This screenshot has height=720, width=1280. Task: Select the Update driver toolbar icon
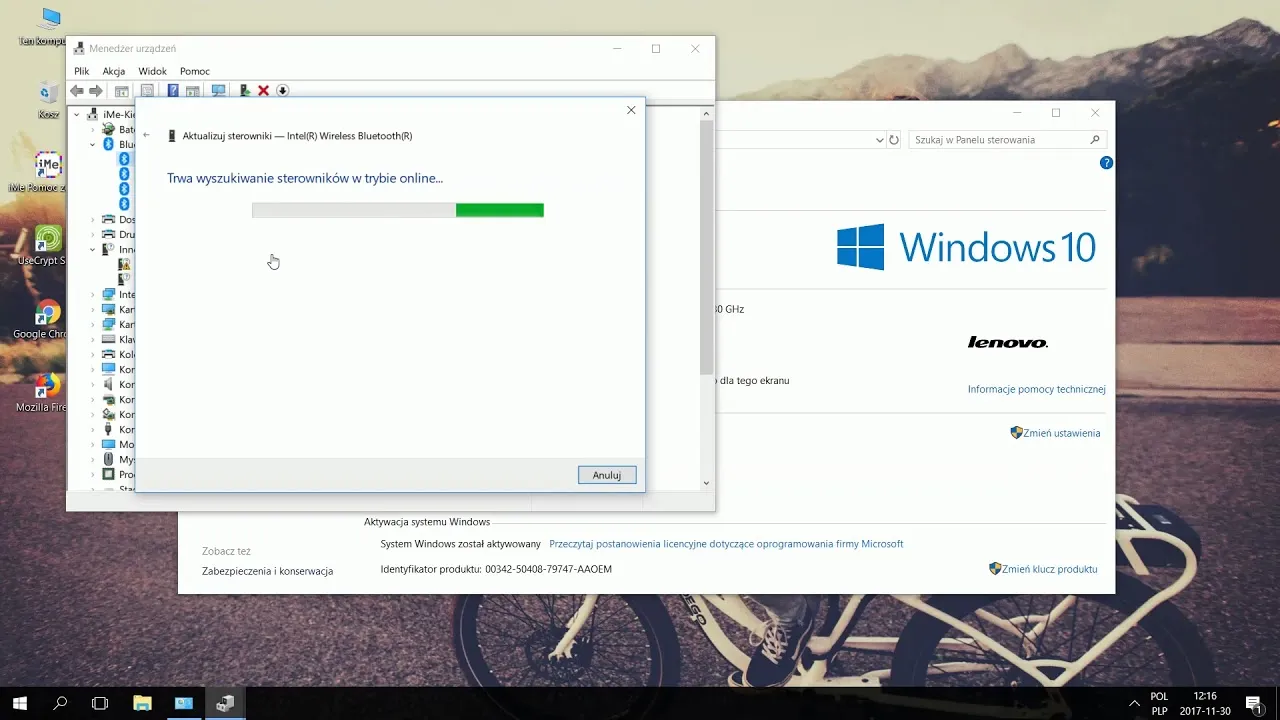click(x=246, y=90)
